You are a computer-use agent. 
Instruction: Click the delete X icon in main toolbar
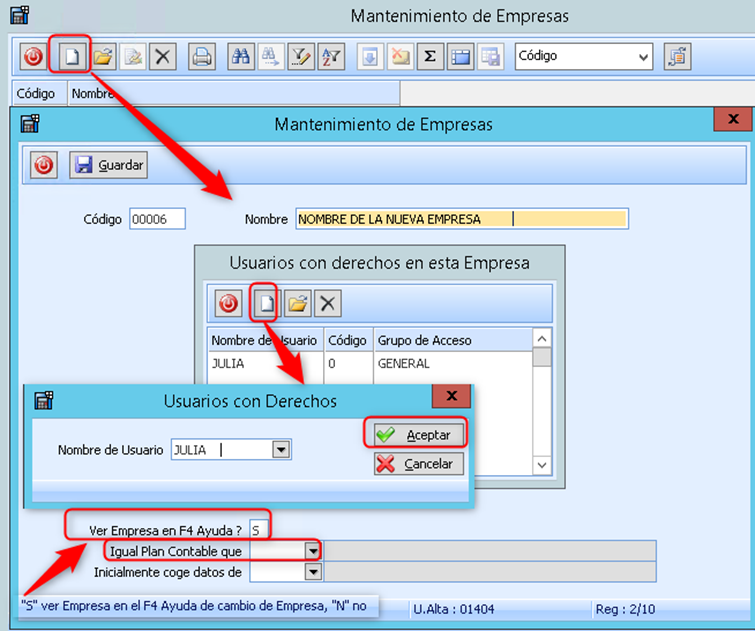[163, 57]
